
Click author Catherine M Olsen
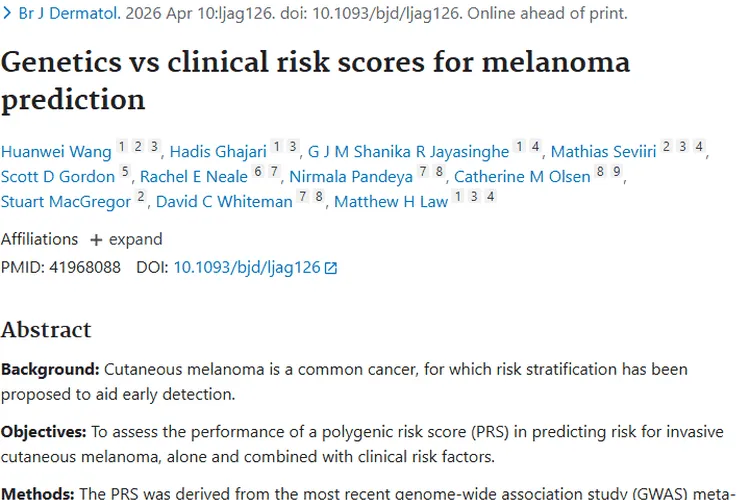click(522, 177)
